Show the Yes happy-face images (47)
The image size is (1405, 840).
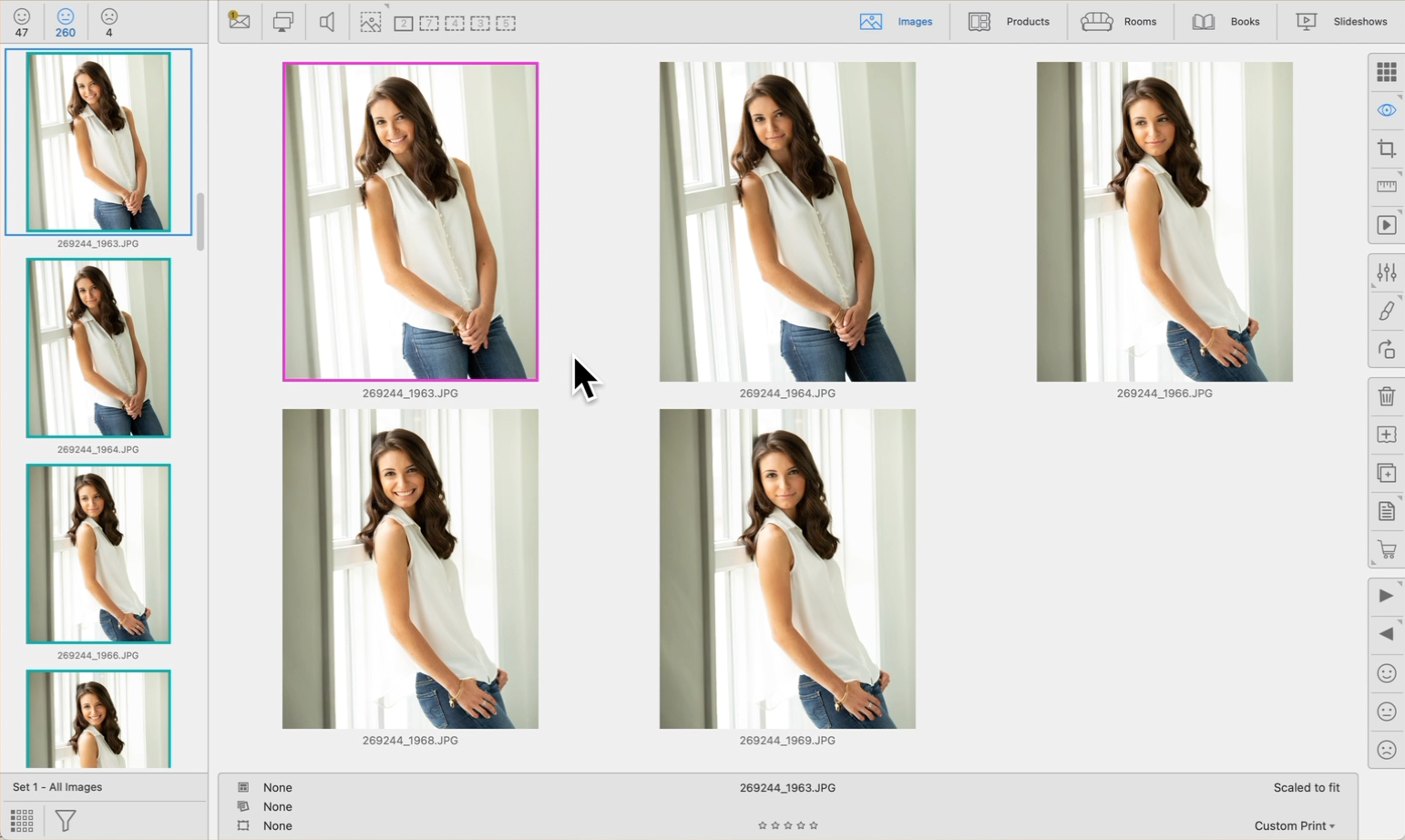point(22,22)
